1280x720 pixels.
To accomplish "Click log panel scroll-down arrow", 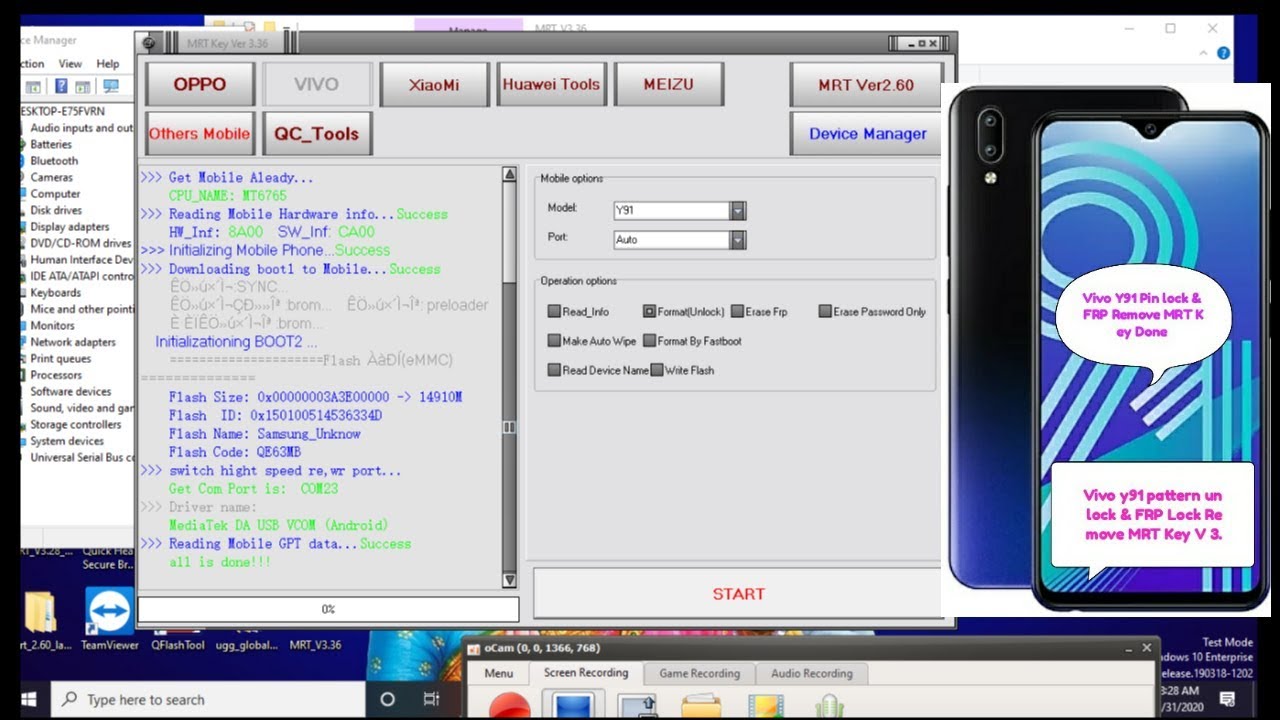I will [x=509, y=580].
